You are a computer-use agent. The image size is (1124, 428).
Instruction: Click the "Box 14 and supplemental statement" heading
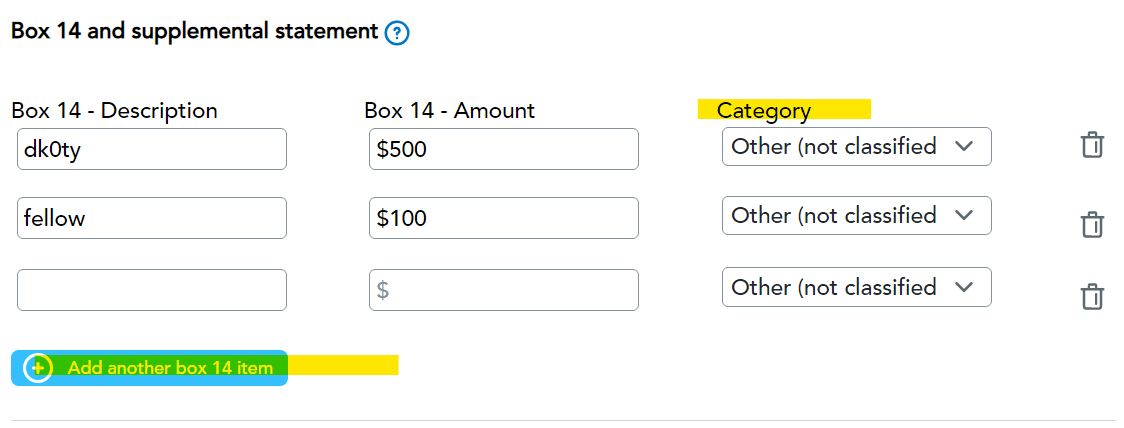tap(194, 31)
